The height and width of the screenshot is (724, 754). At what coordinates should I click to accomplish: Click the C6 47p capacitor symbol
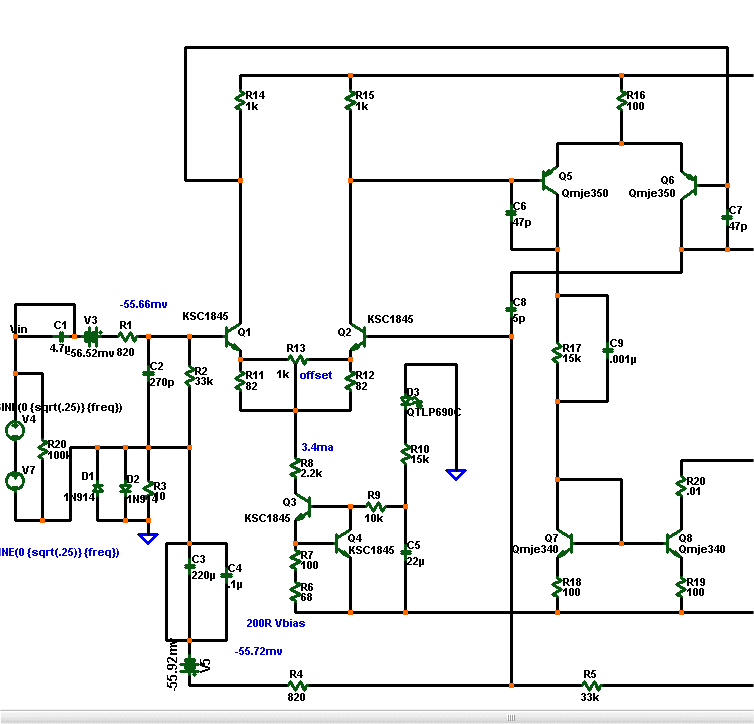pos(511,212)
